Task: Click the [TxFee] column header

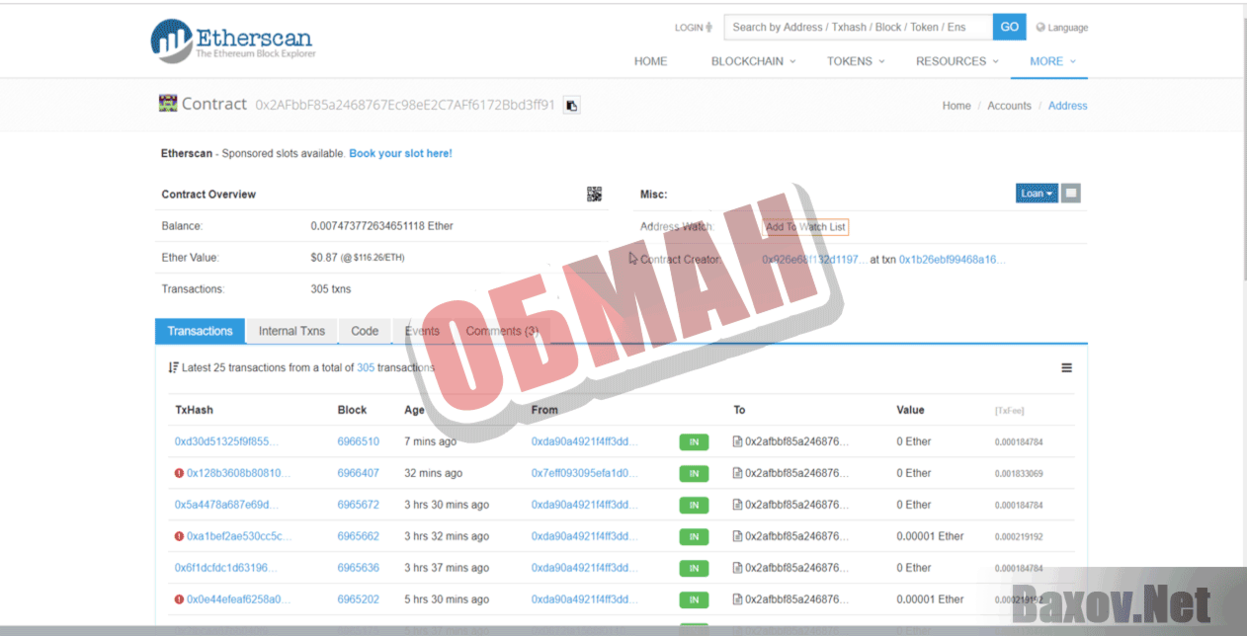Action: [1009, 411]
